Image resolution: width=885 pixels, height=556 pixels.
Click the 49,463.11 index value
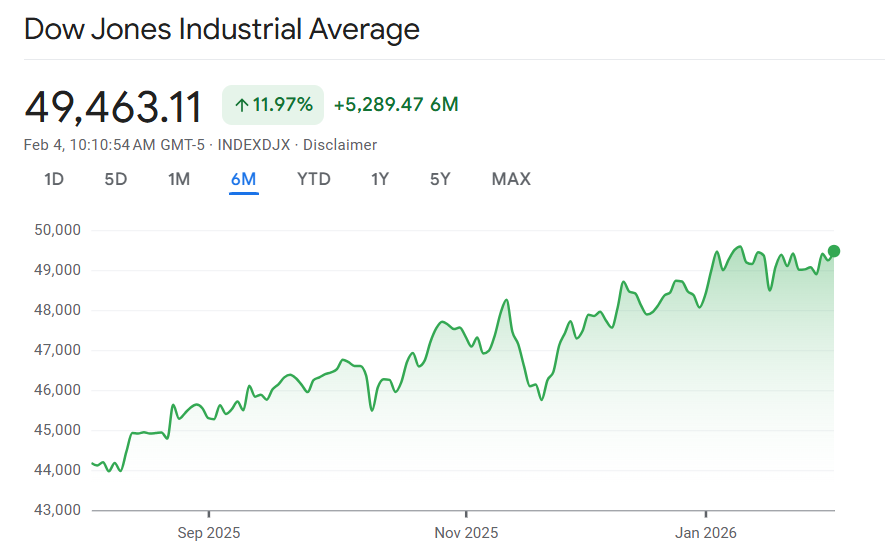click(113, 106)
